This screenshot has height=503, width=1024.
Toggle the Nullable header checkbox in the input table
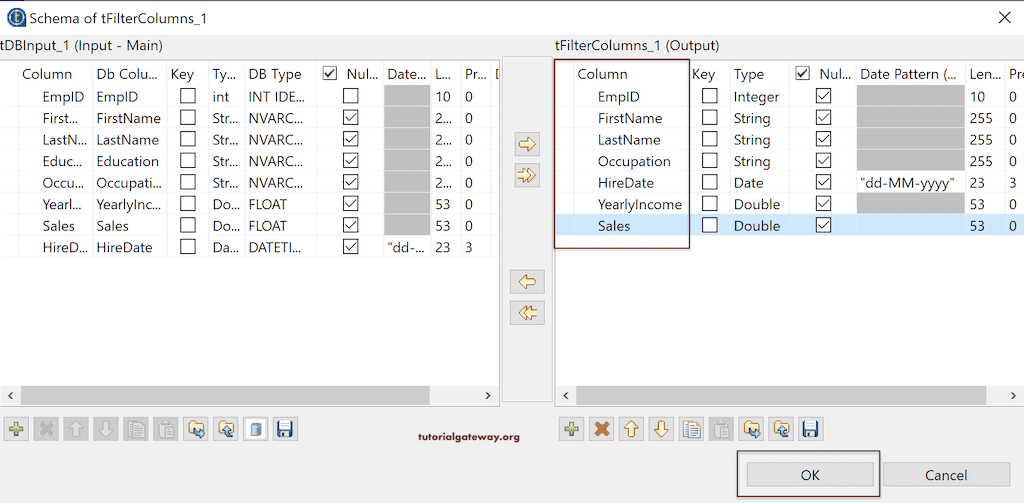330,74
